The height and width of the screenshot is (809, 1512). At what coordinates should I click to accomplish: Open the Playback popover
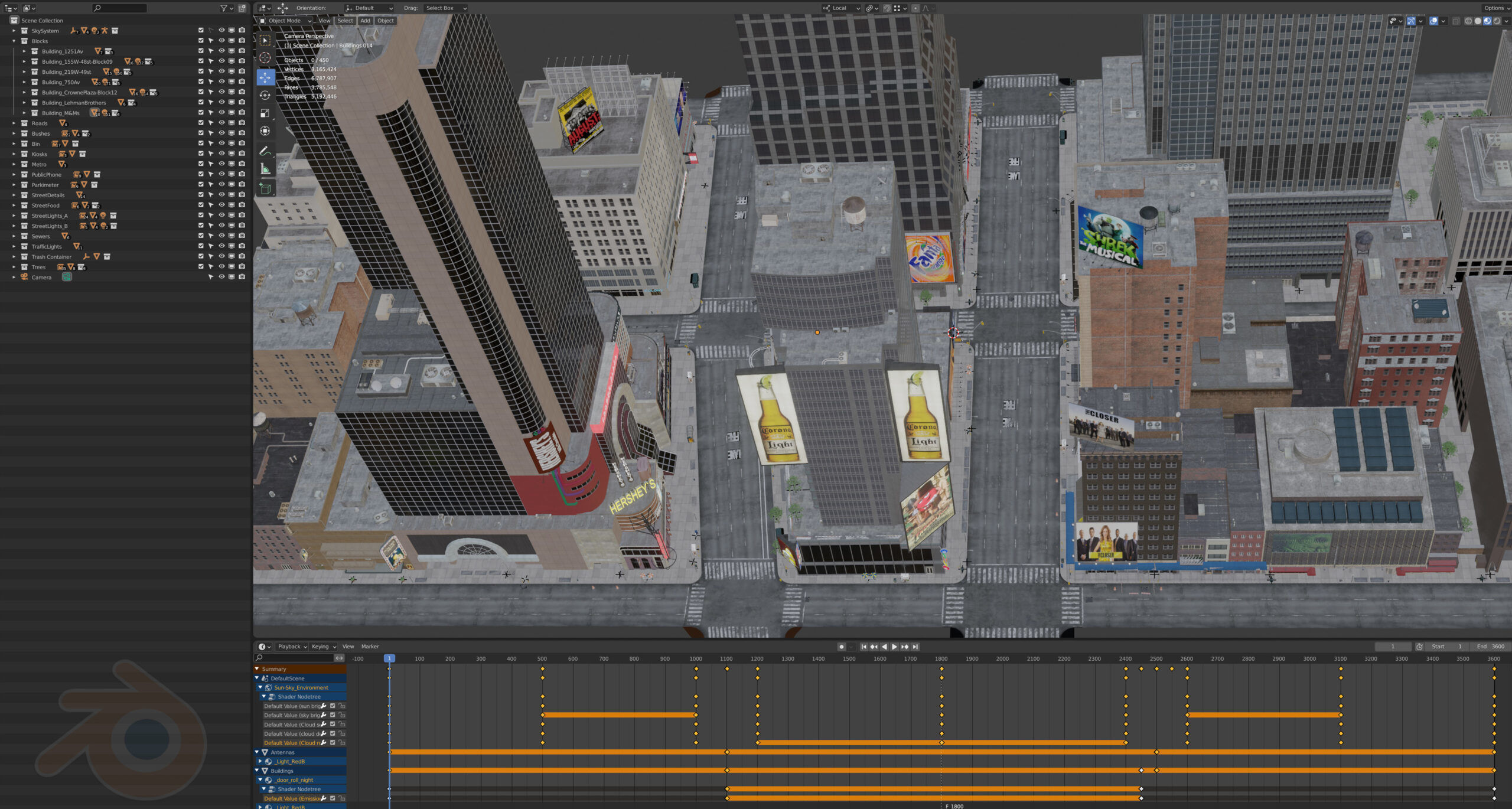(x=292, y=647)
